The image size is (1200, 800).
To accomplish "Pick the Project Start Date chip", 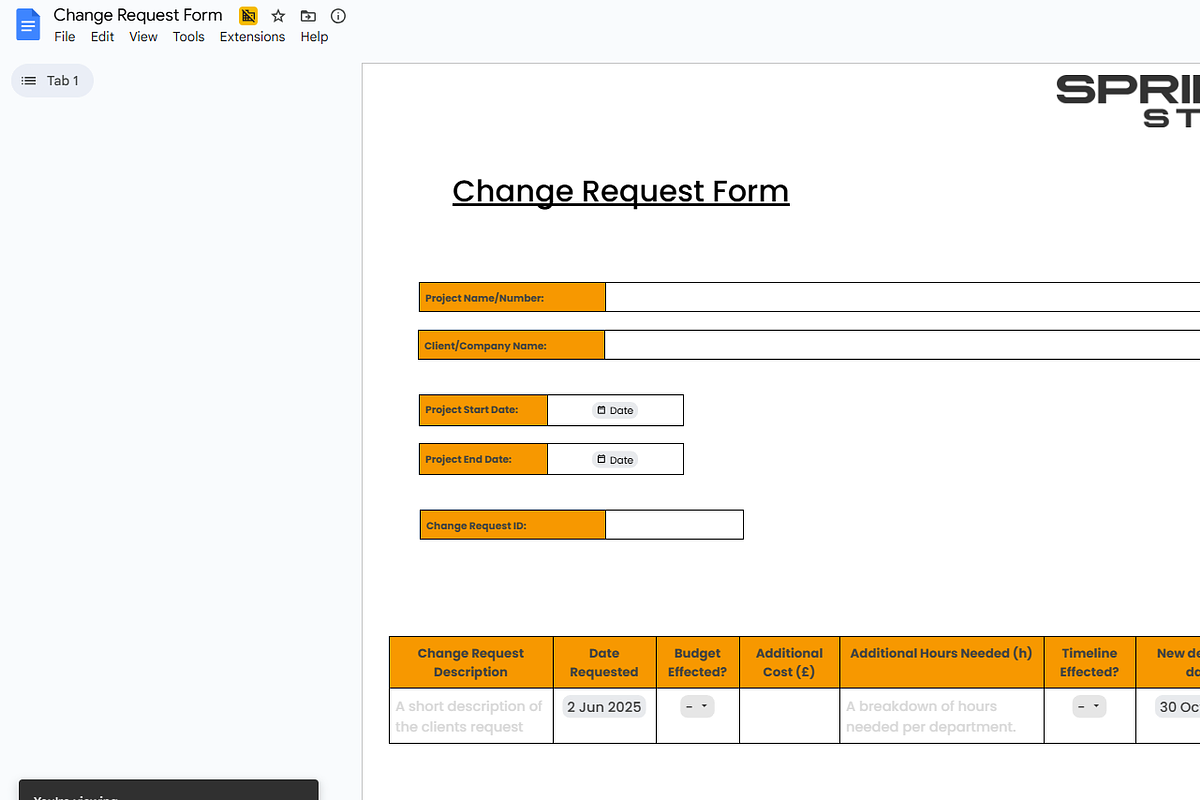I will [615, 410].
